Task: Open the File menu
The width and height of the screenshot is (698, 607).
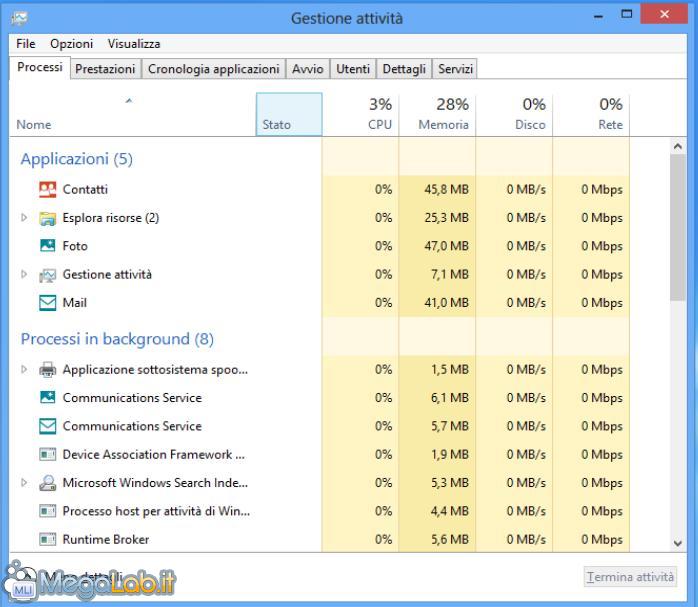Action: point(25,44)
